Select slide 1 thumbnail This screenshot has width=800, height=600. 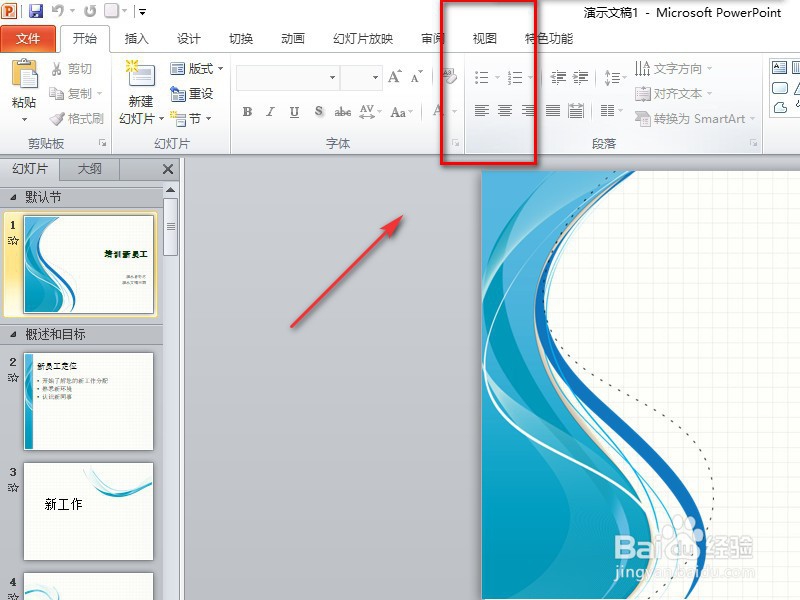click(x=89, y=264)
